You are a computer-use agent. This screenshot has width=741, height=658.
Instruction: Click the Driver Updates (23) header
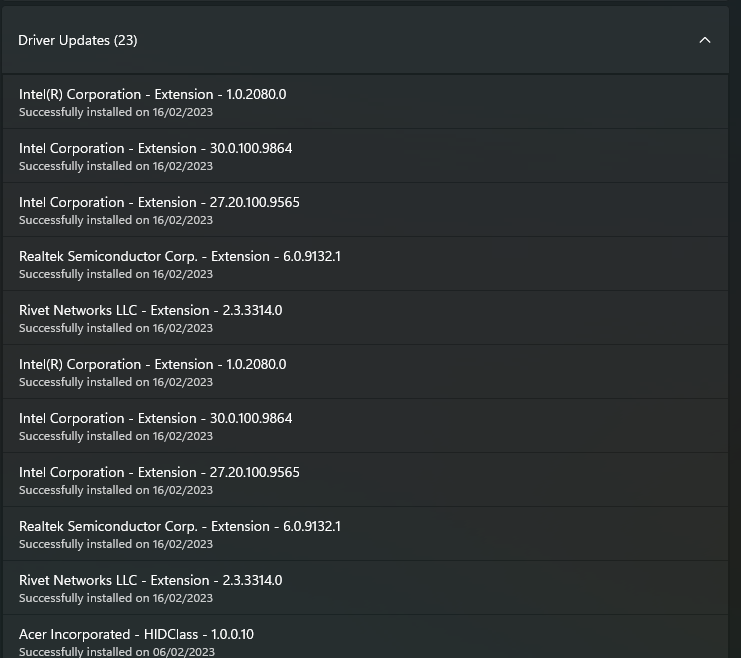coord(365,40)
